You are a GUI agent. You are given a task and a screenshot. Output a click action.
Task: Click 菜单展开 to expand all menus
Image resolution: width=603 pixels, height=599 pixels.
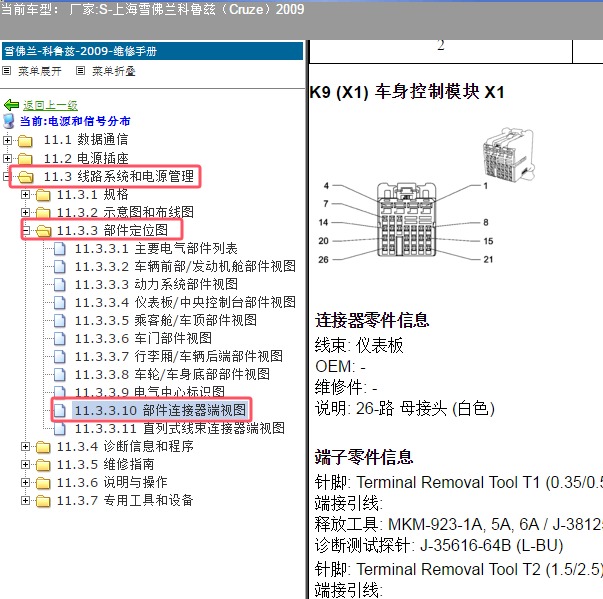40,71
